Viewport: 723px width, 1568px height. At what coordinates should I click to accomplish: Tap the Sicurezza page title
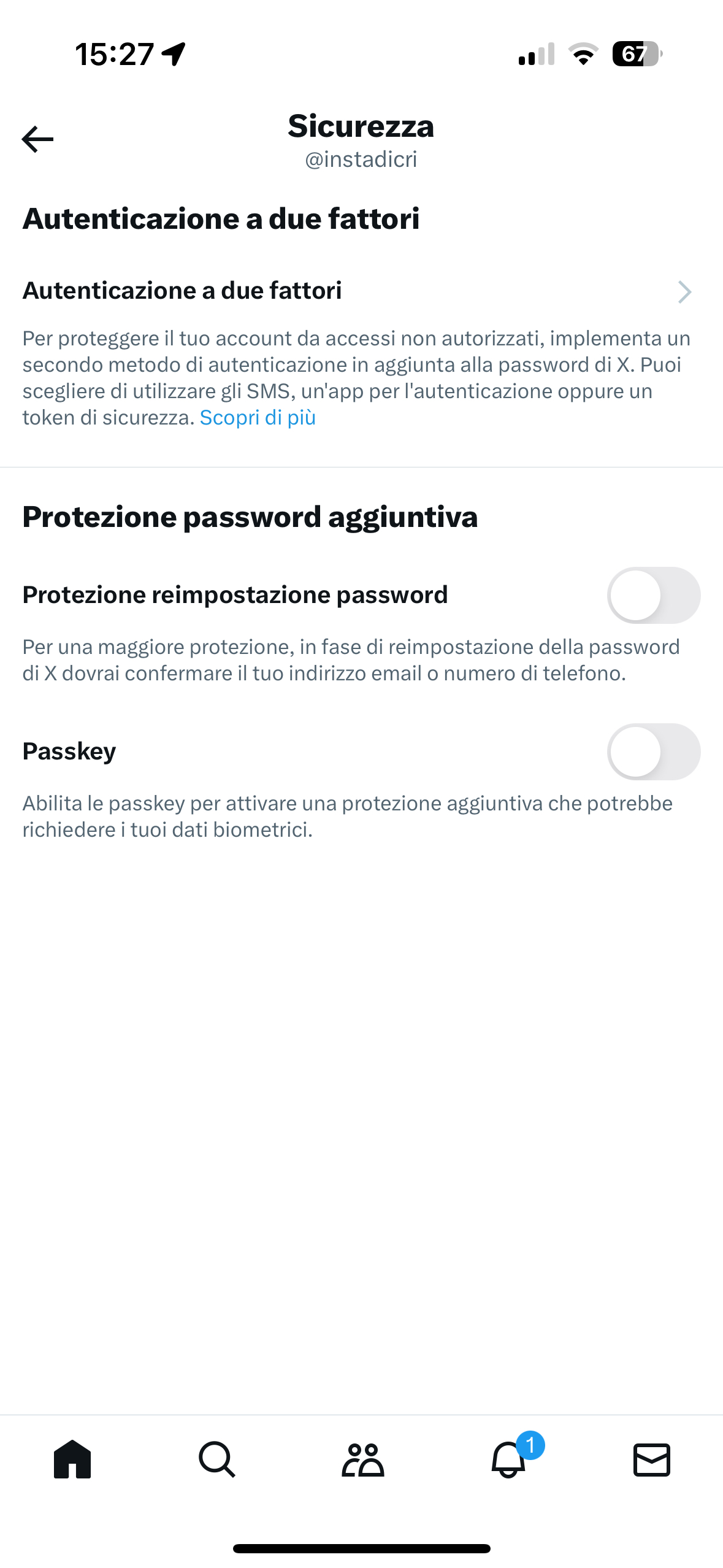tap(361, 126)
